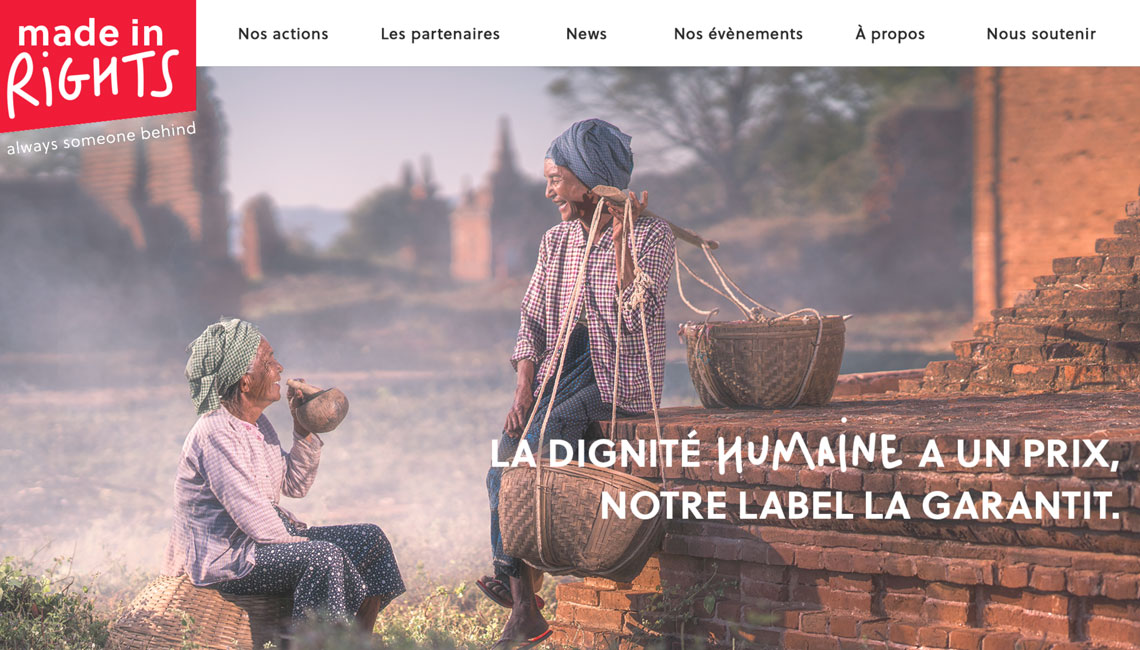1140x650 pixels.
Task: Open the À propos menu item
Action: [890, 34]
